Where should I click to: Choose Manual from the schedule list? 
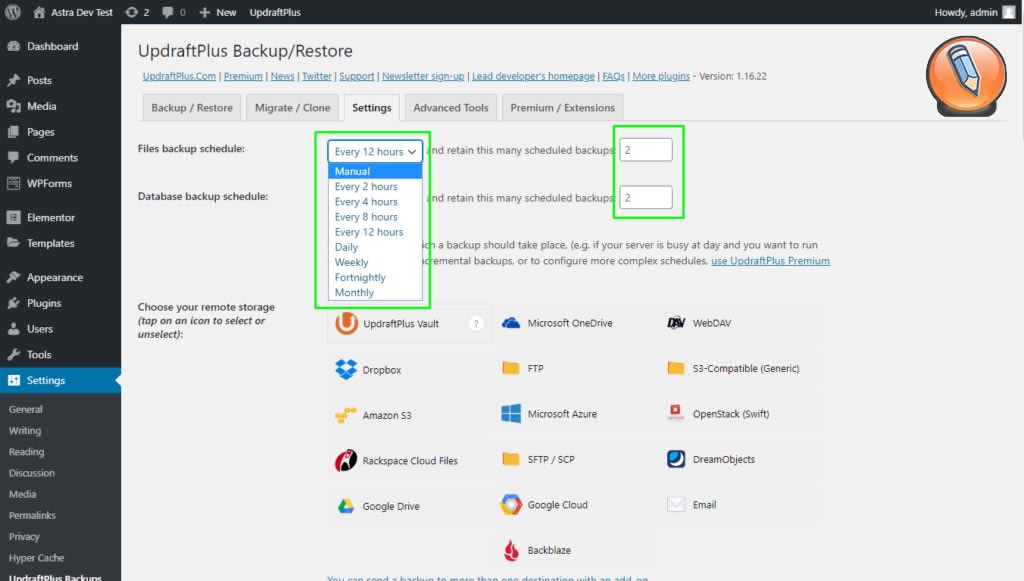coord(375,171)
